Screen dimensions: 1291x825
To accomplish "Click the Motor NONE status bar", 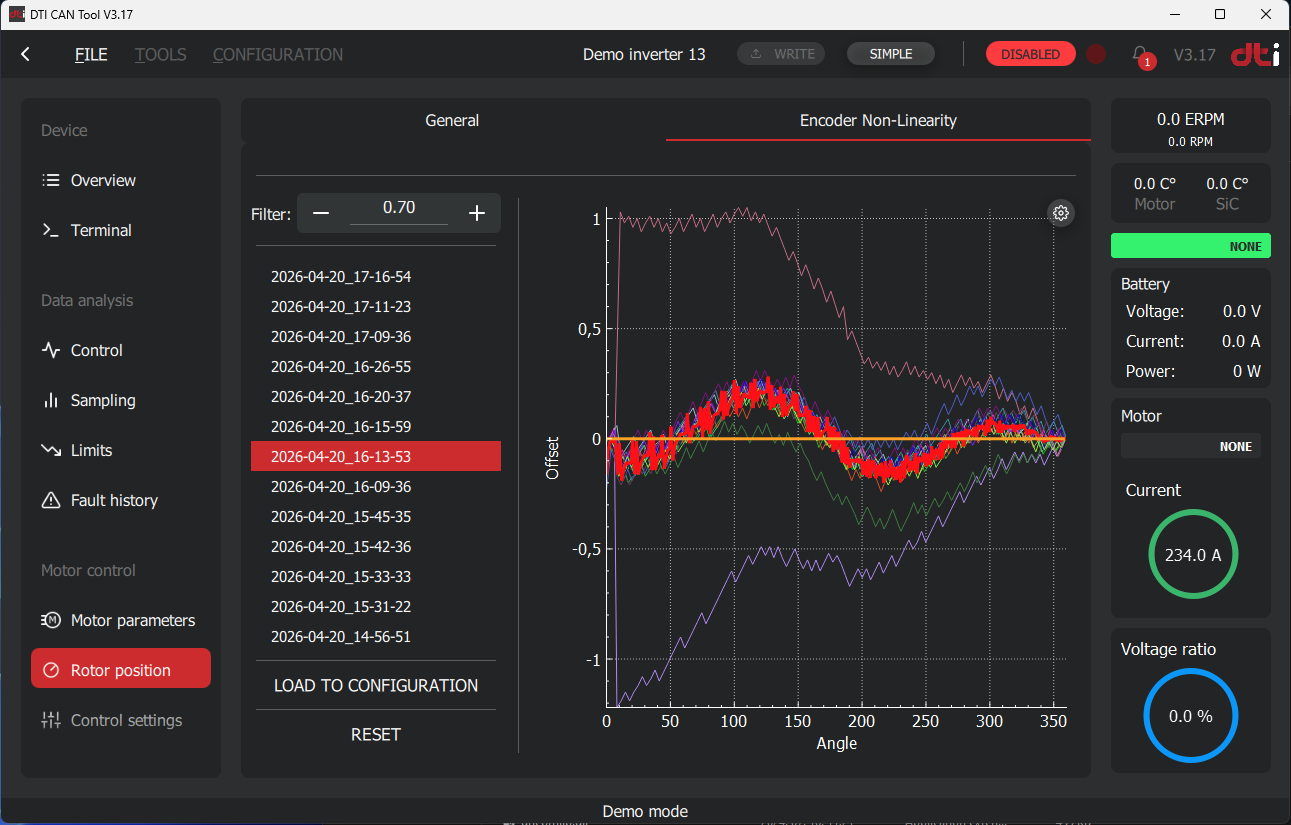I will tap(1190, 447).
